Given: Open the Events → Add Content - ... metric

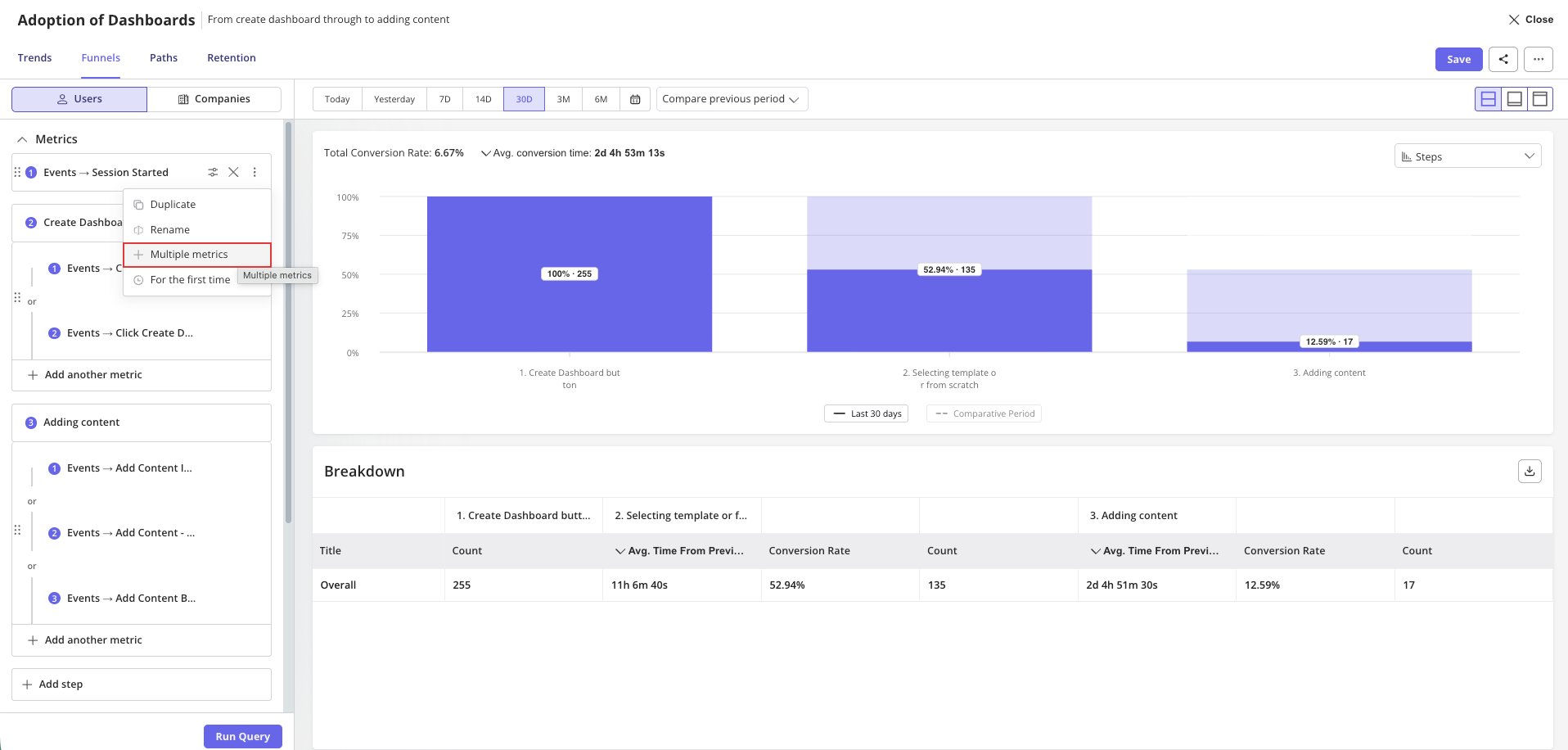Looking at the screenshot, I should coord(131,533).
